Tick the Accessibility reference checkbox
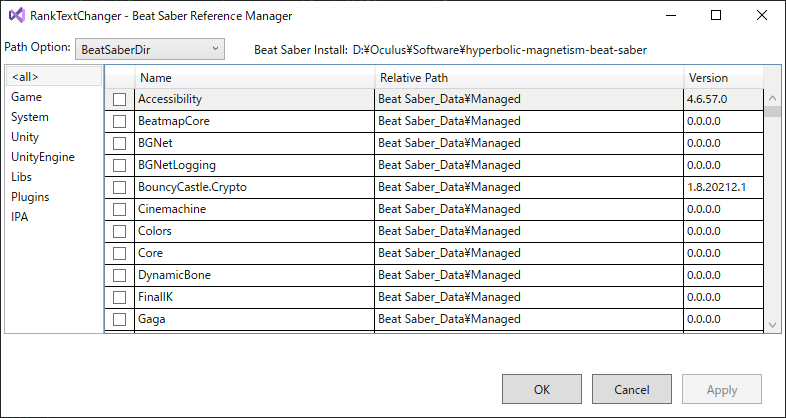Screen dimensions: 786x418 point(120,100)
